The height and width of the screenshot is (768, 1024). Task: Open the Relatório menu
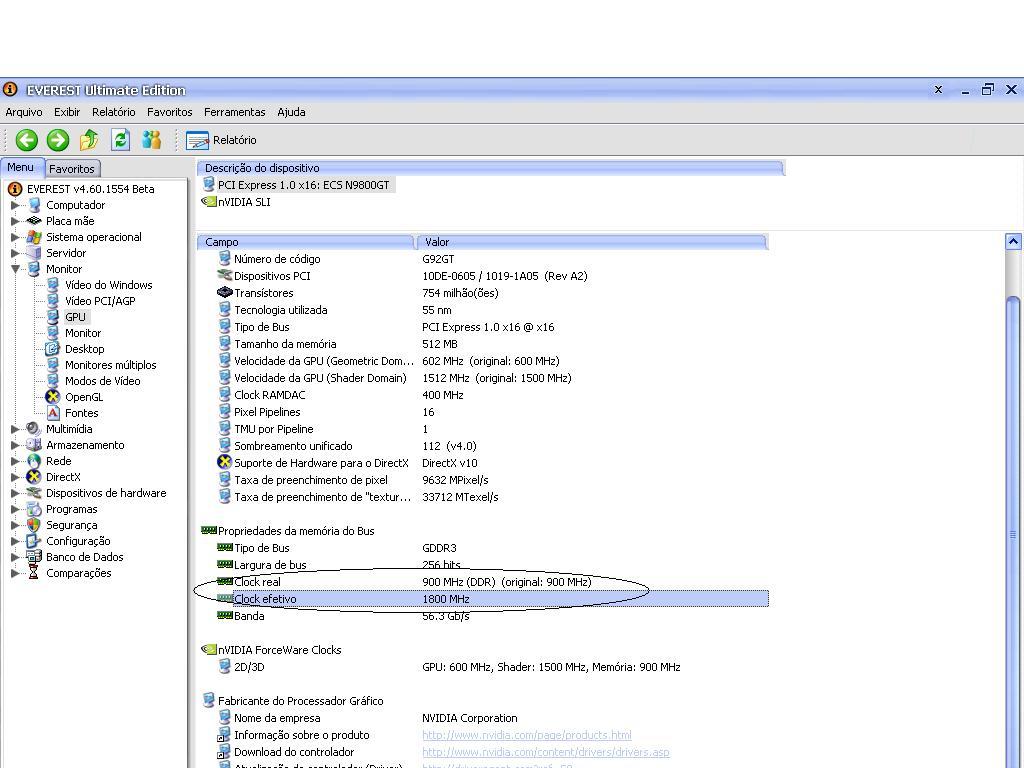(x=114, y=112)
